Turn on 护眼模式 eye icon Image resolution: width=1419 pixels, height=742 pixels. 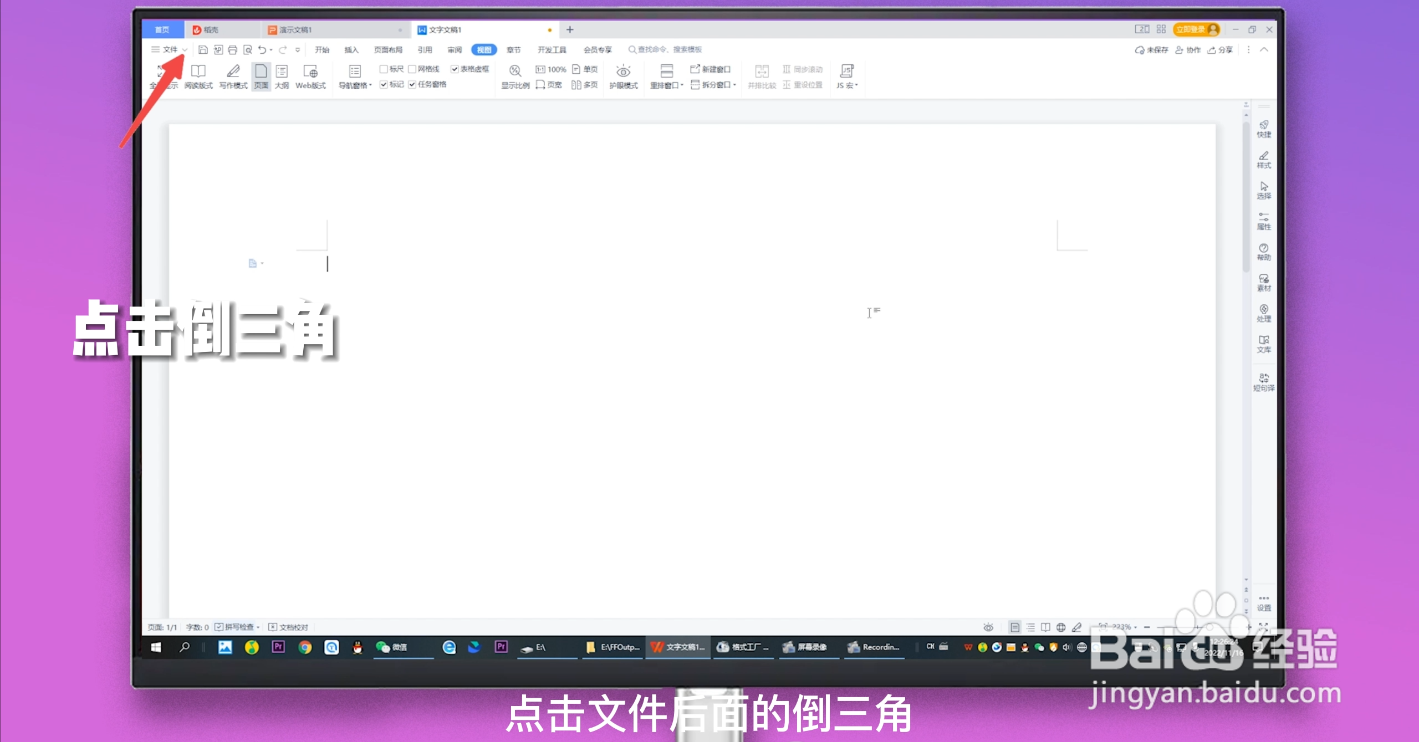point(624,76)
